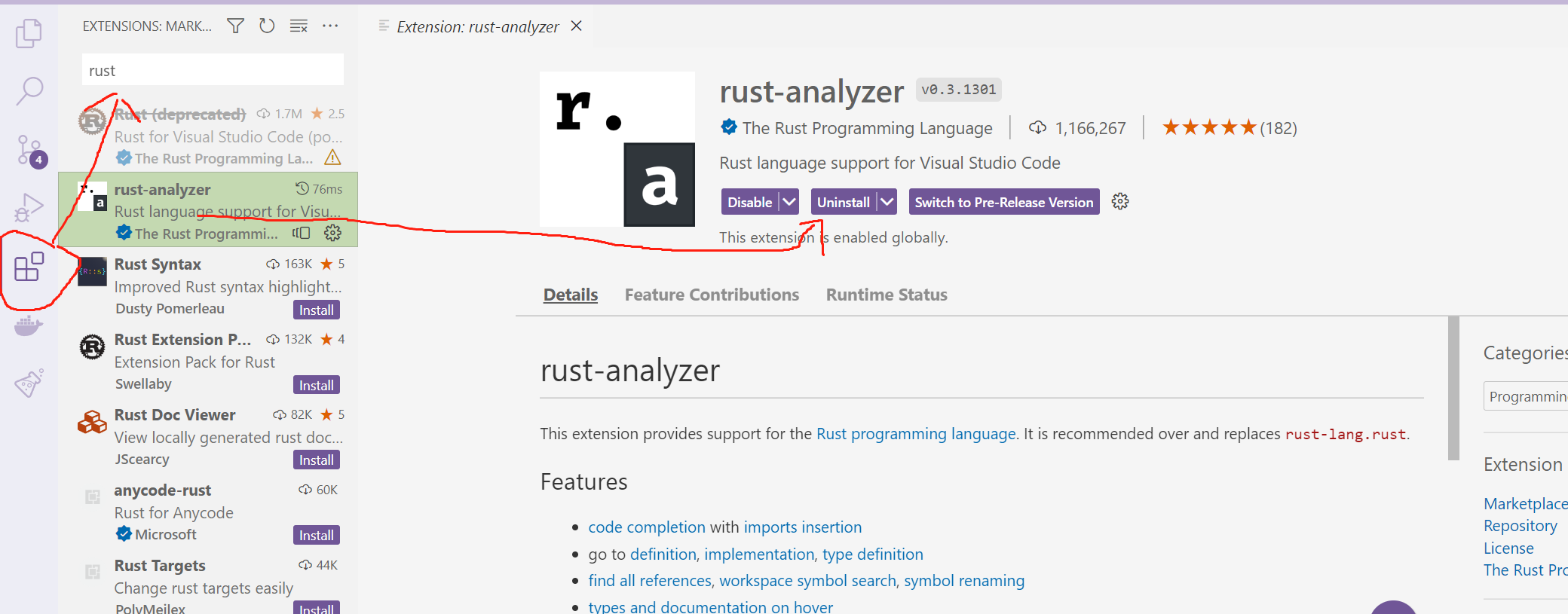Viewport: 1568px width, 614px height.
Task: Open the Extensions view icon
Action: pos(29,267)
